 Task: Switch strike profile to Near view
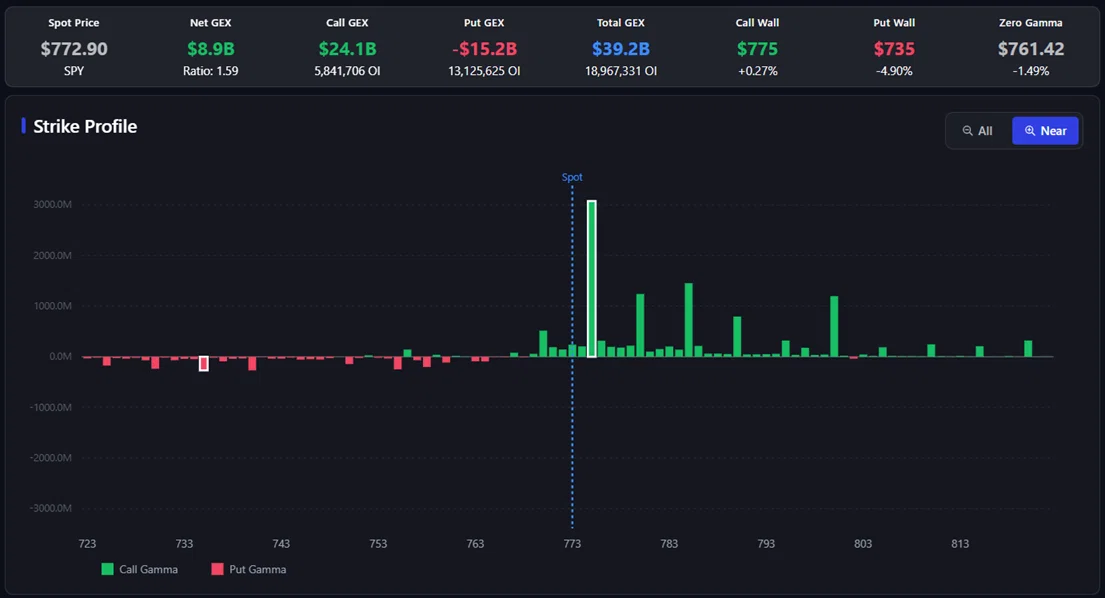[1045, 131]
